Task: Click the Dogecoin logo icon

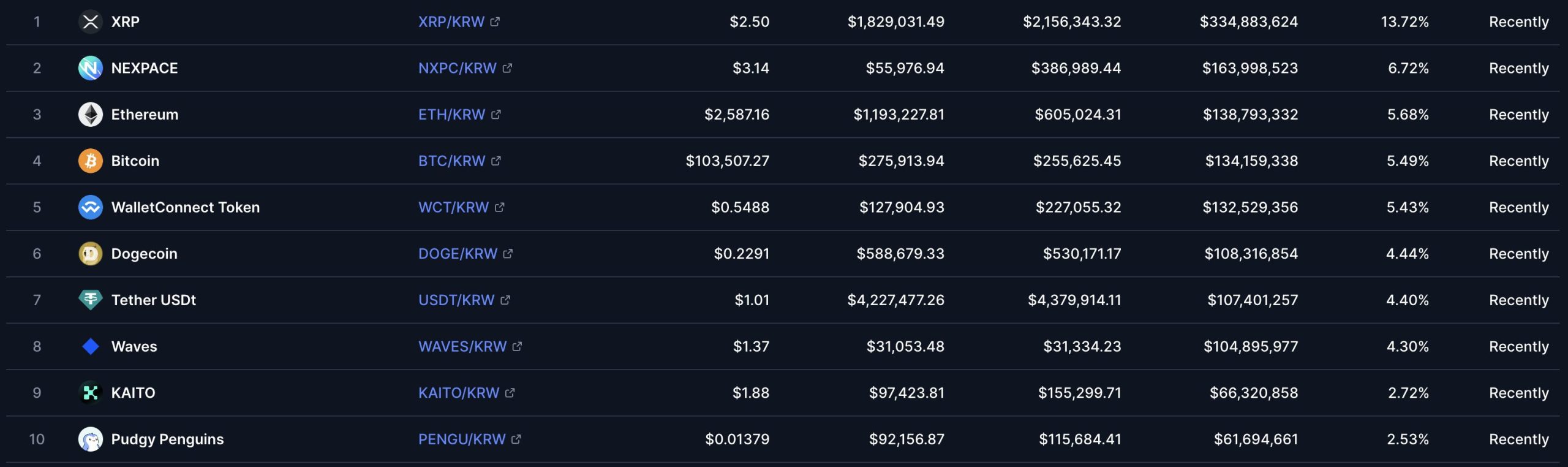Action: click(90, 254)
